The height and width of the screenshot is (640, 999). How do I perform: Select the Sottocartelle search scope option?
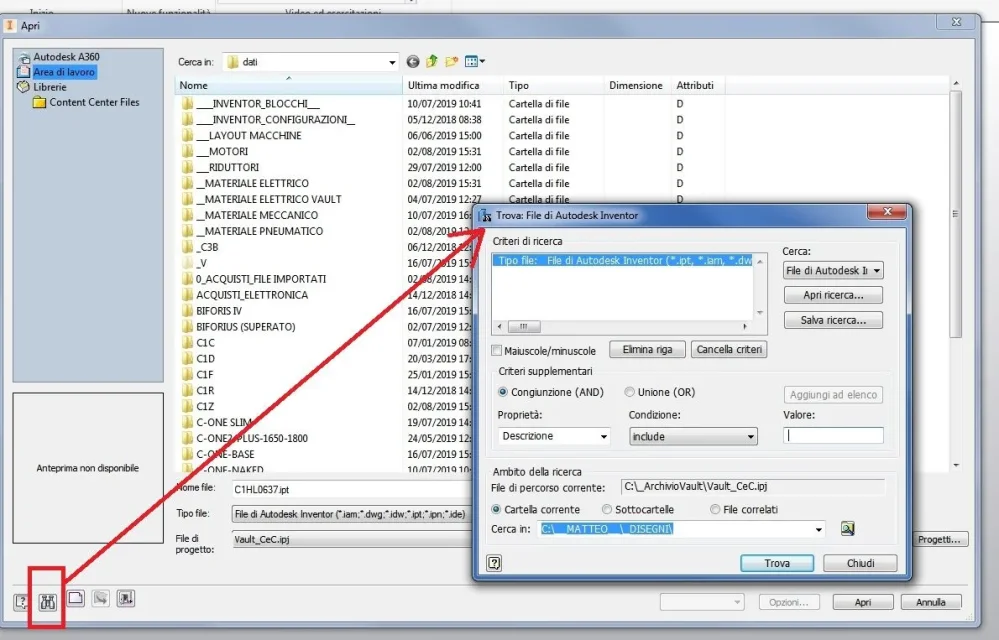[x=607, y=509]
